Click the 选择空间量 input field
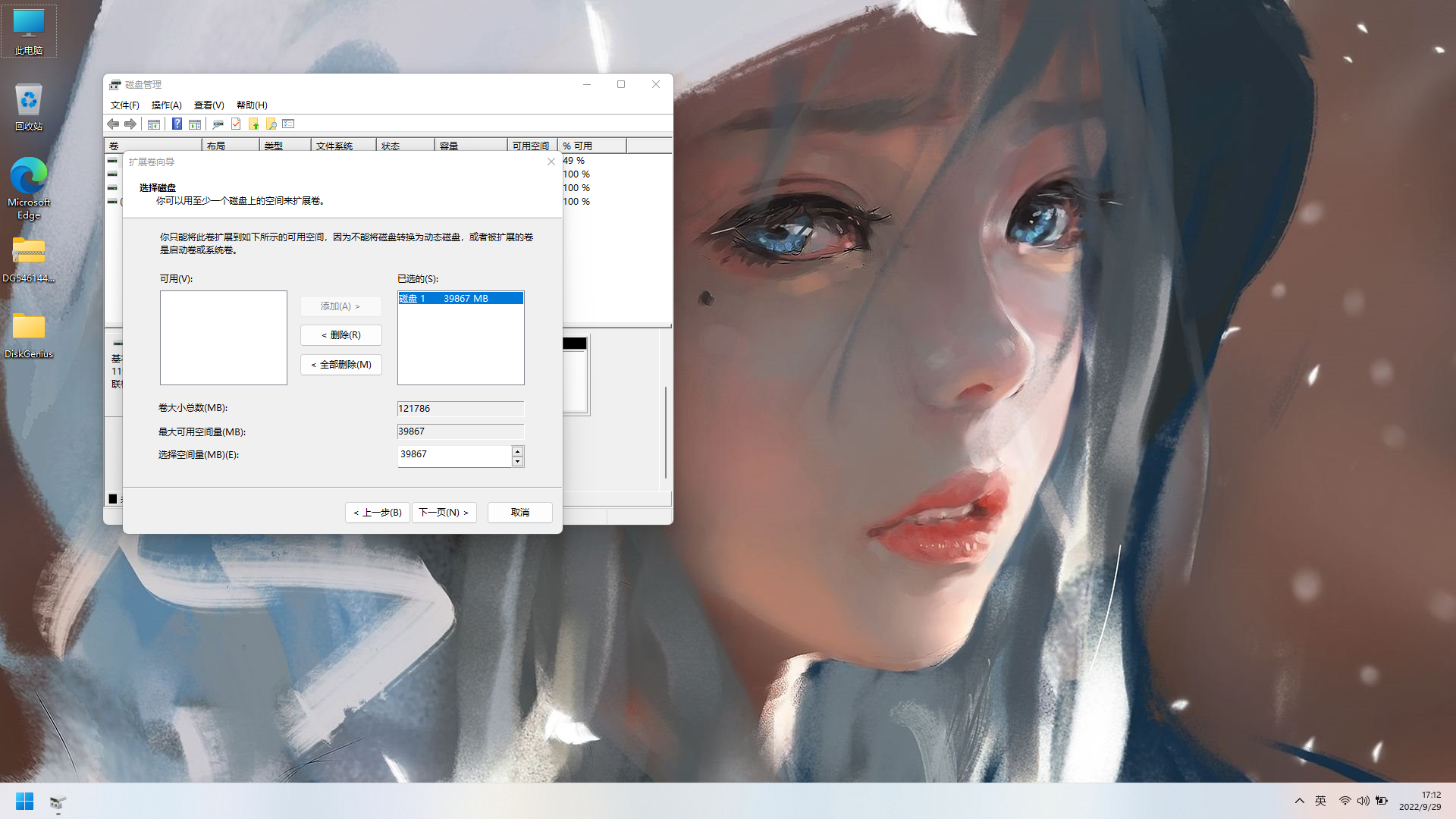Viewport: 1456px width, 819px height. (453, 455)
